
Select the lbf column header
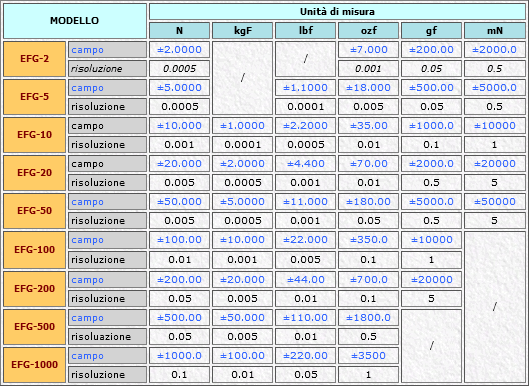(306, 31)
